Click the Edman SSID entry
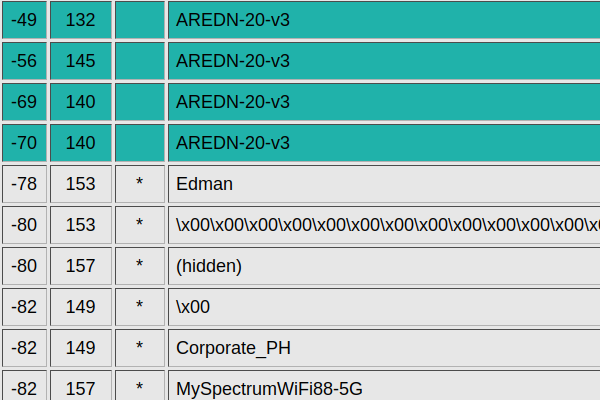Screen dimensions: 600x400 pyautogui.click(x=204, y=184)
